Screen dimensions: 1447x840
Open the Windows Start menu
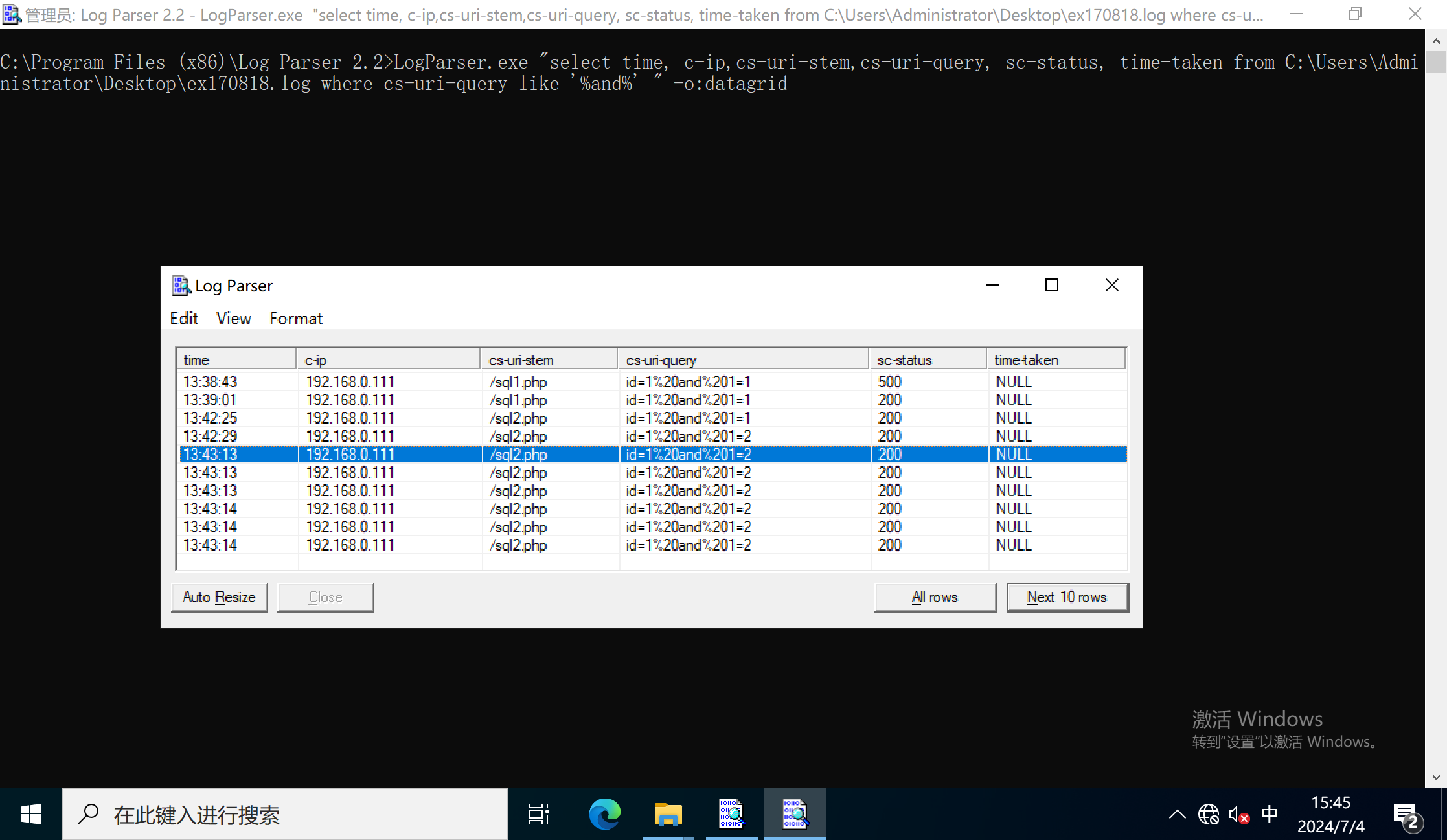click(x=31, y=814)
